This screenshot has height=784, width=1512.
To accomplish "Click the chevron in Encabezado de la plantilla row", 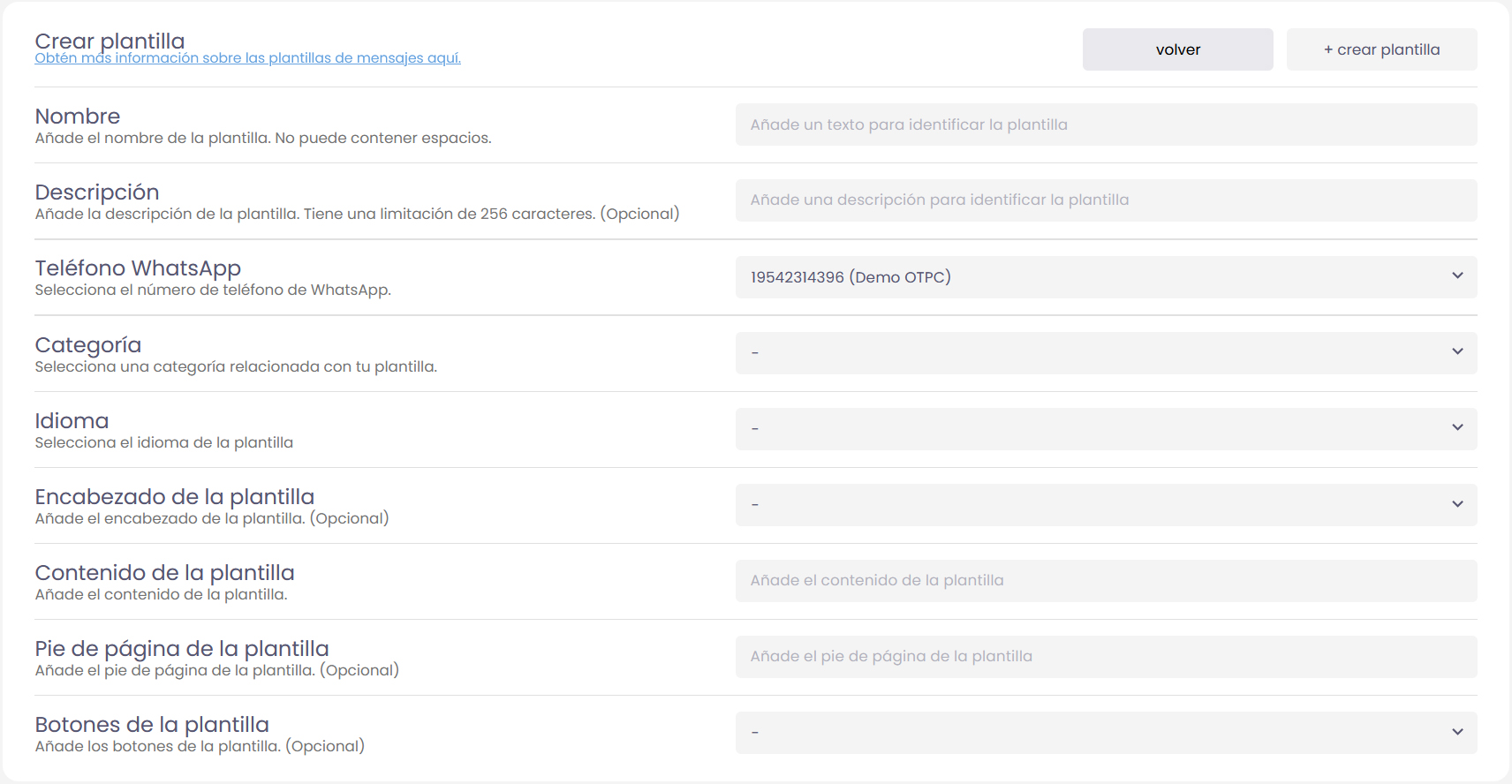I will [x=1457, y=504].
